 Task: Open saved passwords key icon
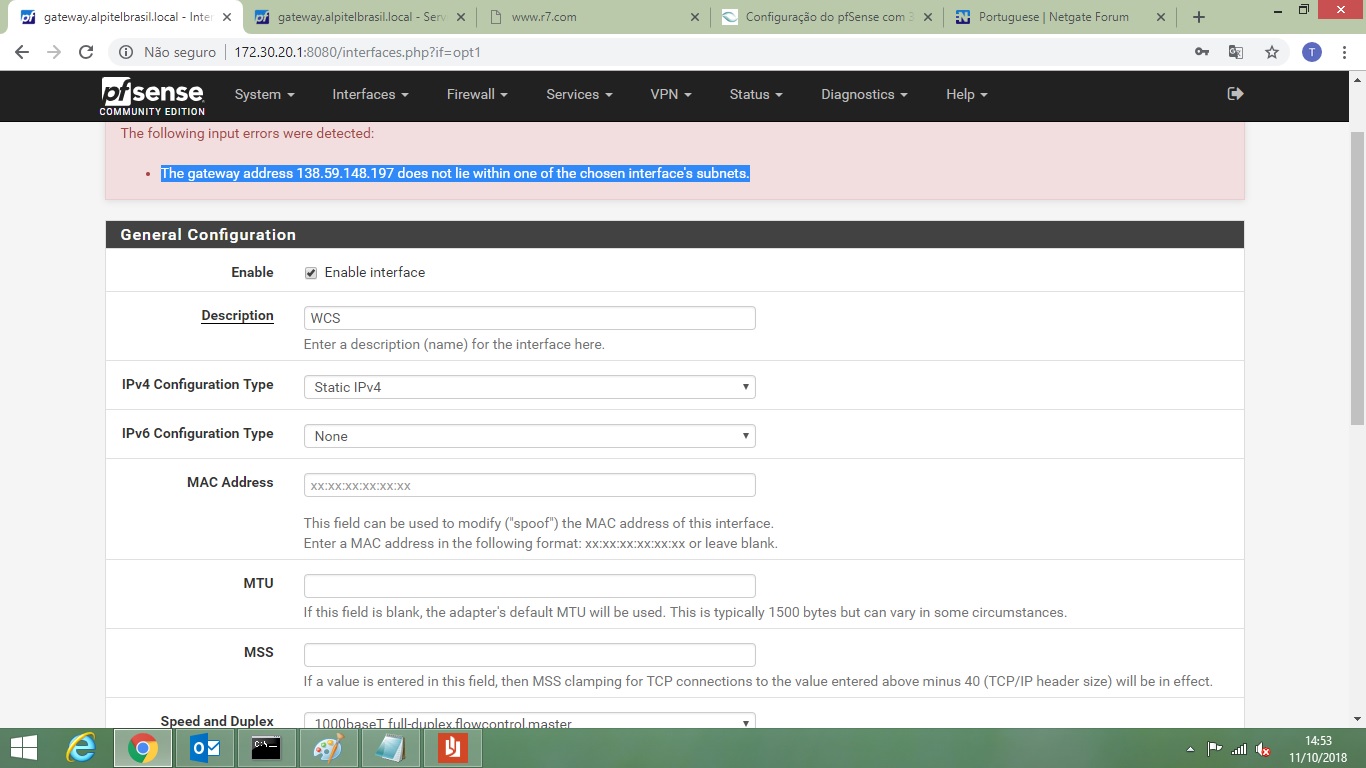1202,52
